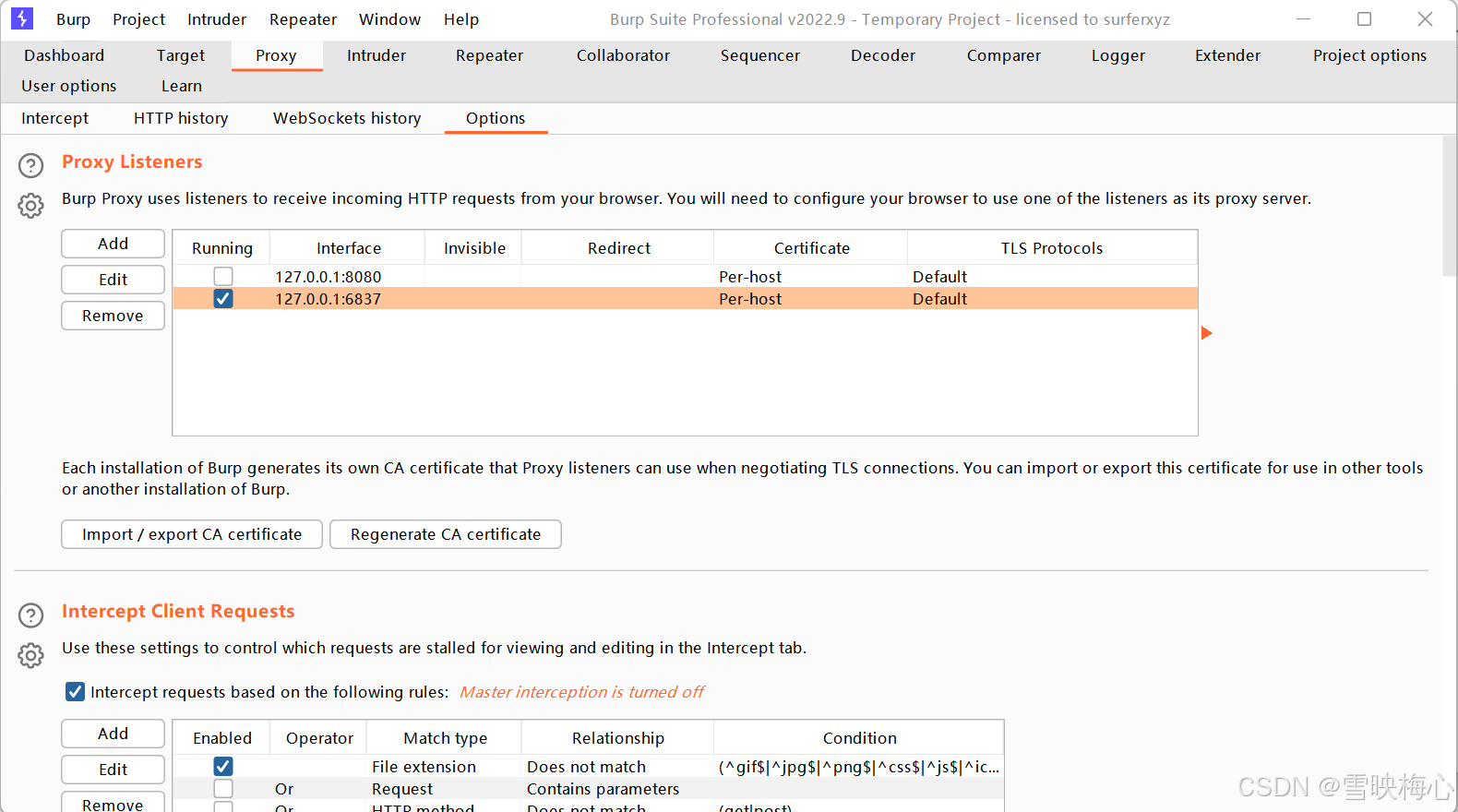Open the Learn tab
The width and height of the screenshot is (1458, 812).
click(182, 86)
